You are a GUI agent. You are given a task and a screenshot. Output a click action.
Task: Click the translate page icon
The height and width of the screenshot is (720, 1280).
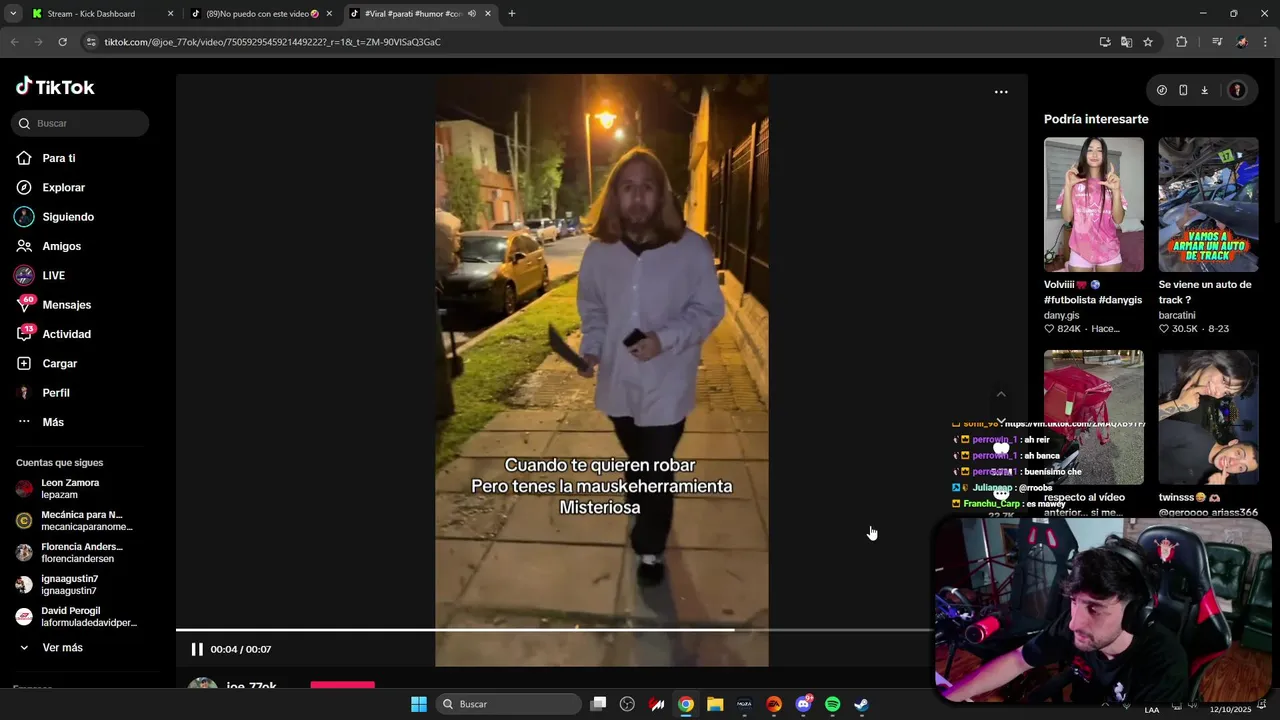[x=1126, y=42]
